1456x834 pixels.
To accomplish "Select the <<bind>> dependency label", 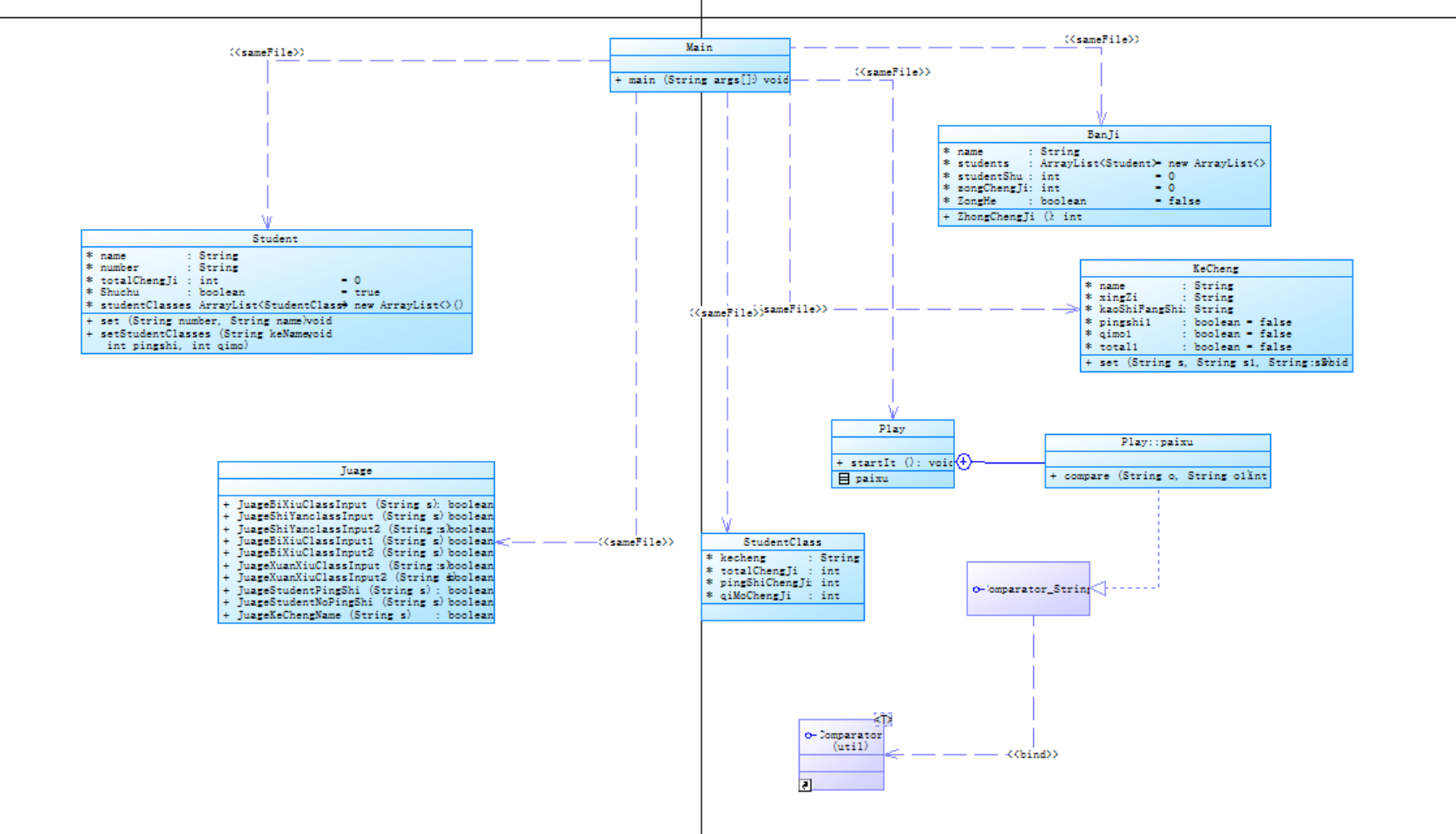I will [1032, 754].
